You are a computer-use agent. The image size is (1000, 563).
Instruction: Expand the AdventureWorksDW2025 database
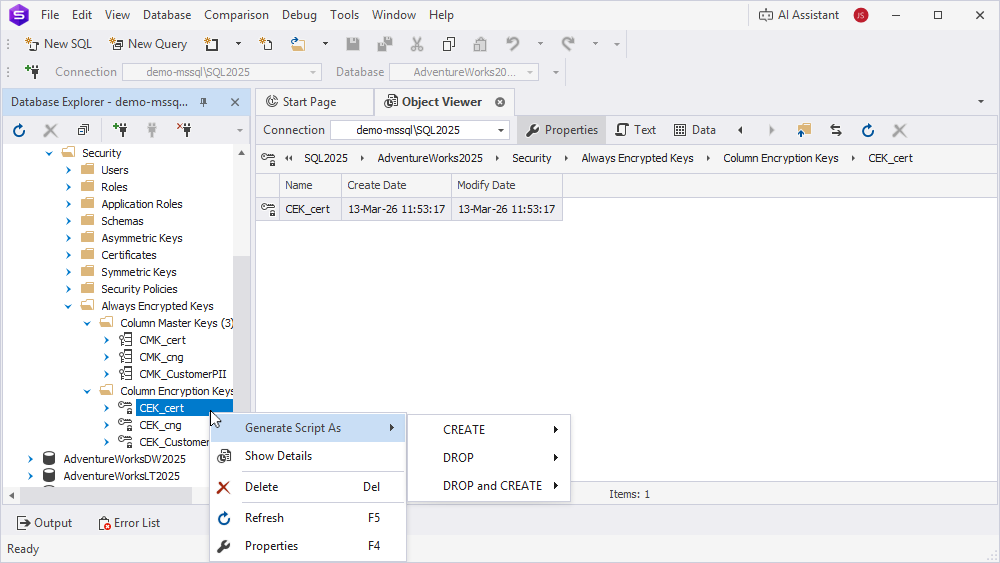click(30, 459)
